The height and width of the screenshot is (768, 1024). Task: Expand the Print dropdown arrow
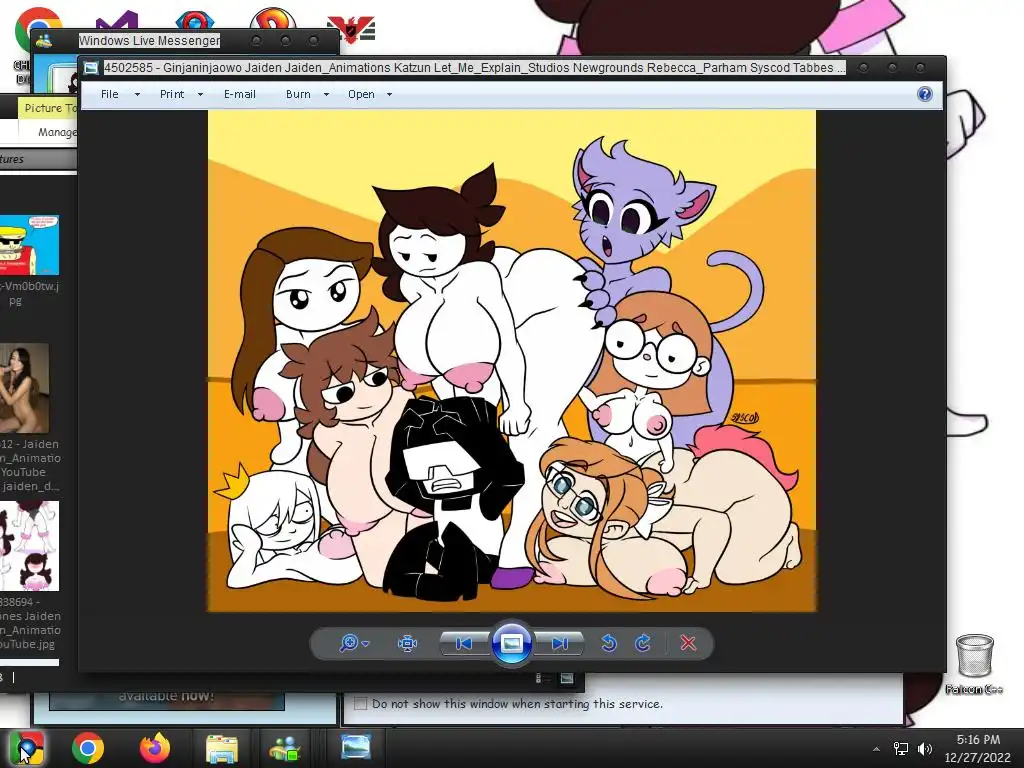(200, 95)
